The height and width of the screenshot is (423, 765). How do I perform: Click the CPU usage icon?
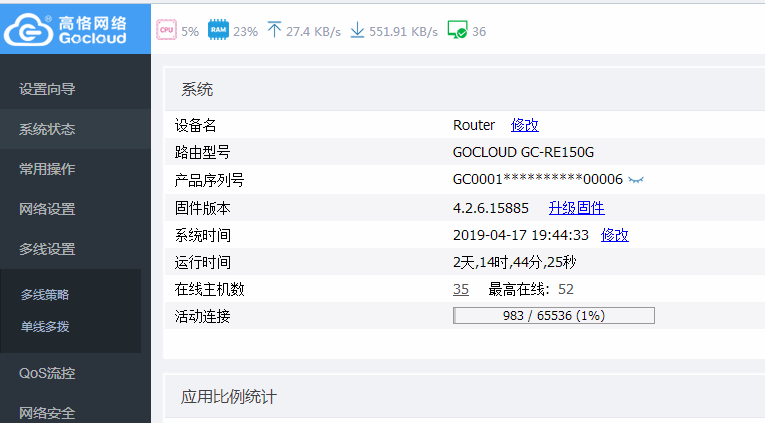click(x=166, y=30)
